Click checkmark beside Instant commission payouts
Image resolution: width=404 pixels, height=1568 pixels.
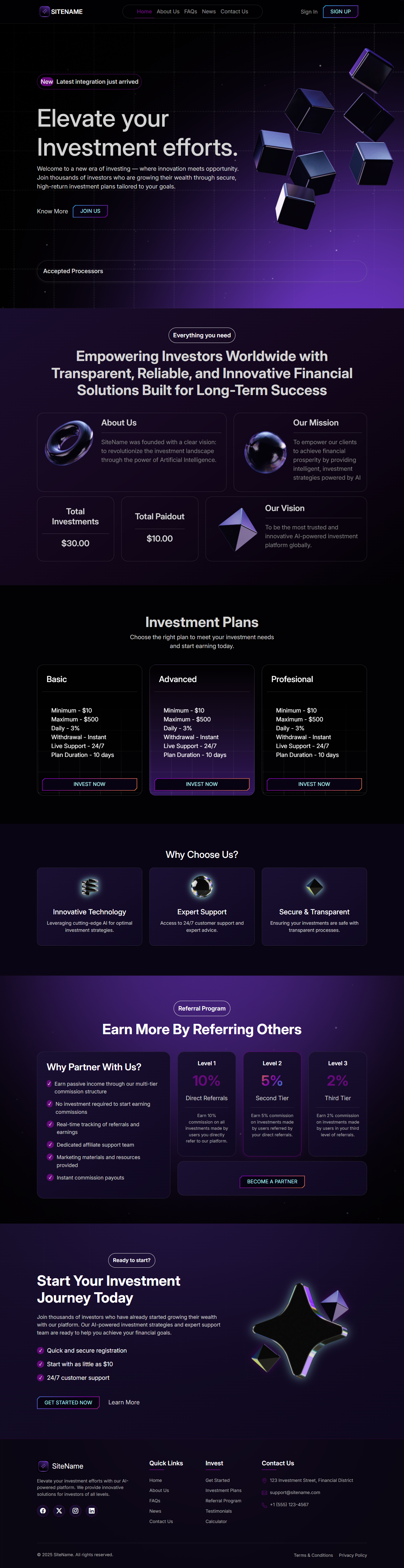coord(50,1177)
